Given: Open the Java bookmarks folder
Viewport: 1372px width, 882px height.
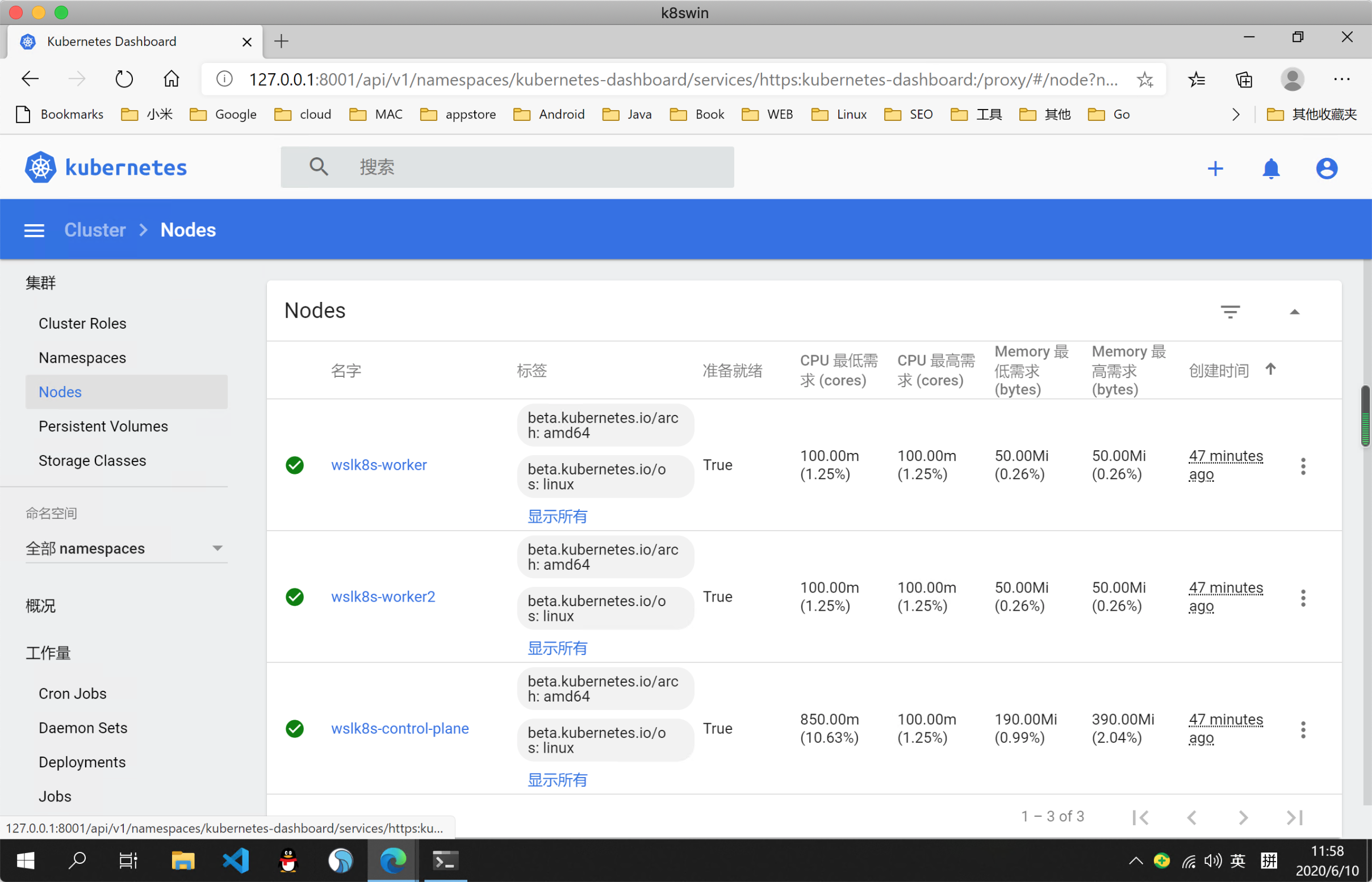Looking at the screenshot, I should (627, 115).
